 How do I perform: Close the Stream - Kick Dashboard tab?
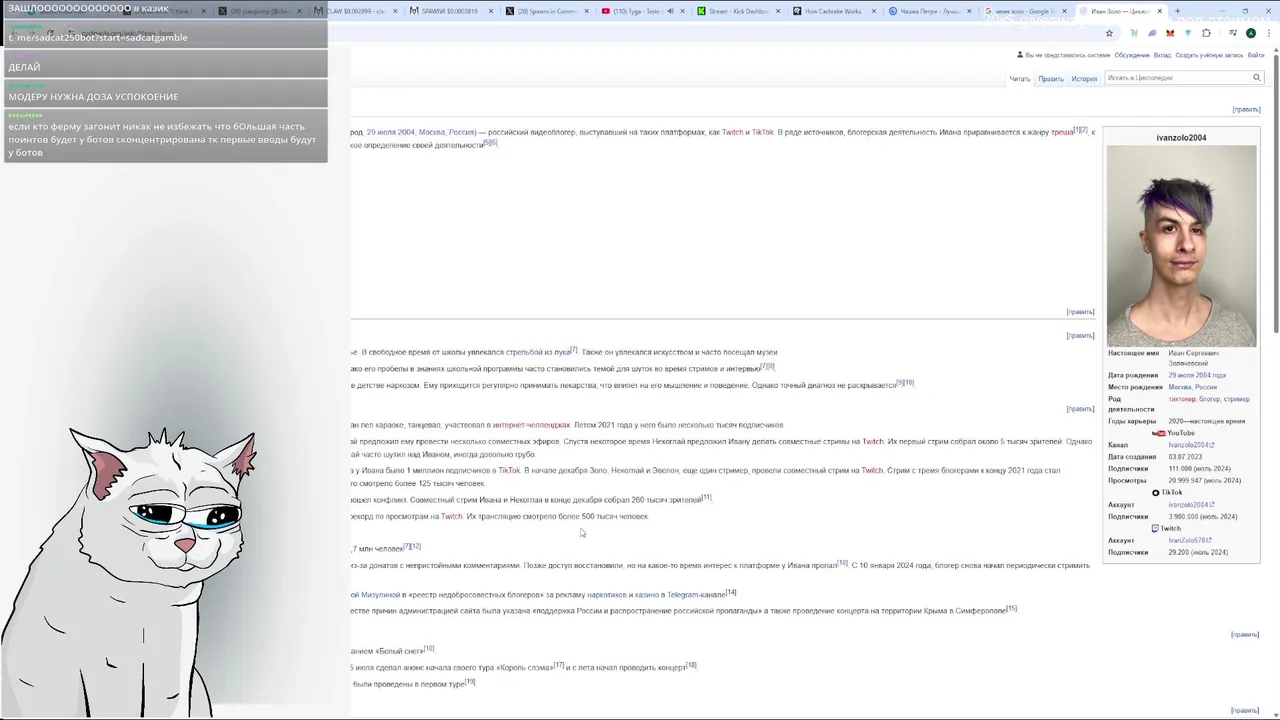(777, 11)
